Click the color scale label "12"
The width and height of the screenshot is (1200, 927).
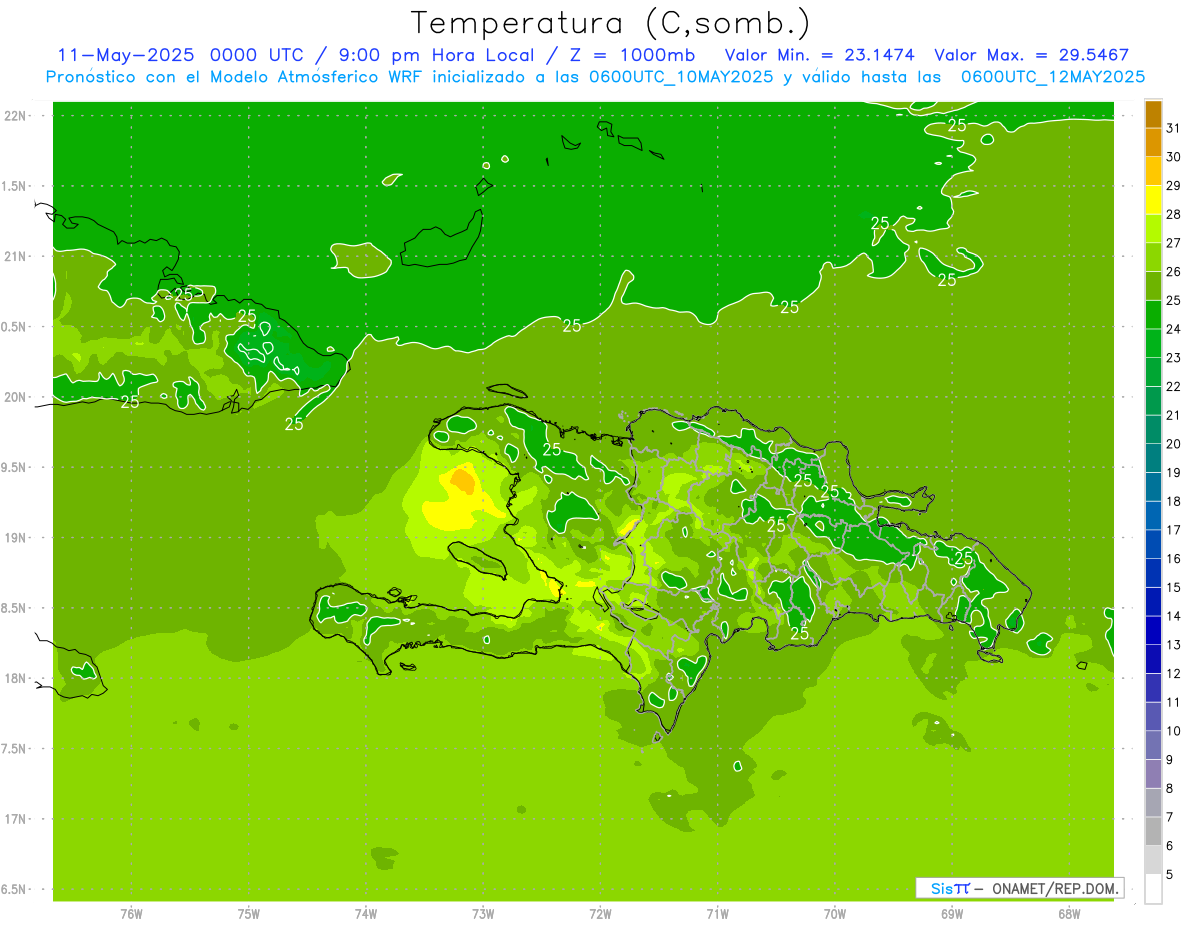point(1174,674)
